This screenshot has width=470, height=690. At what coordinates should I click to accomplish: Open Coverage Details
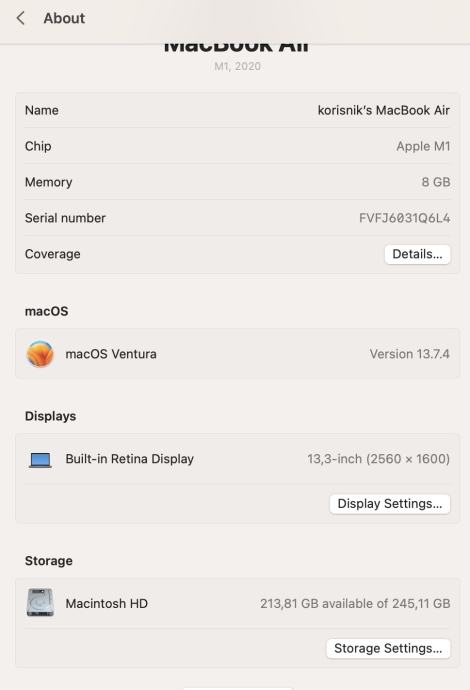pyautogui.click(x=417, y=254)
